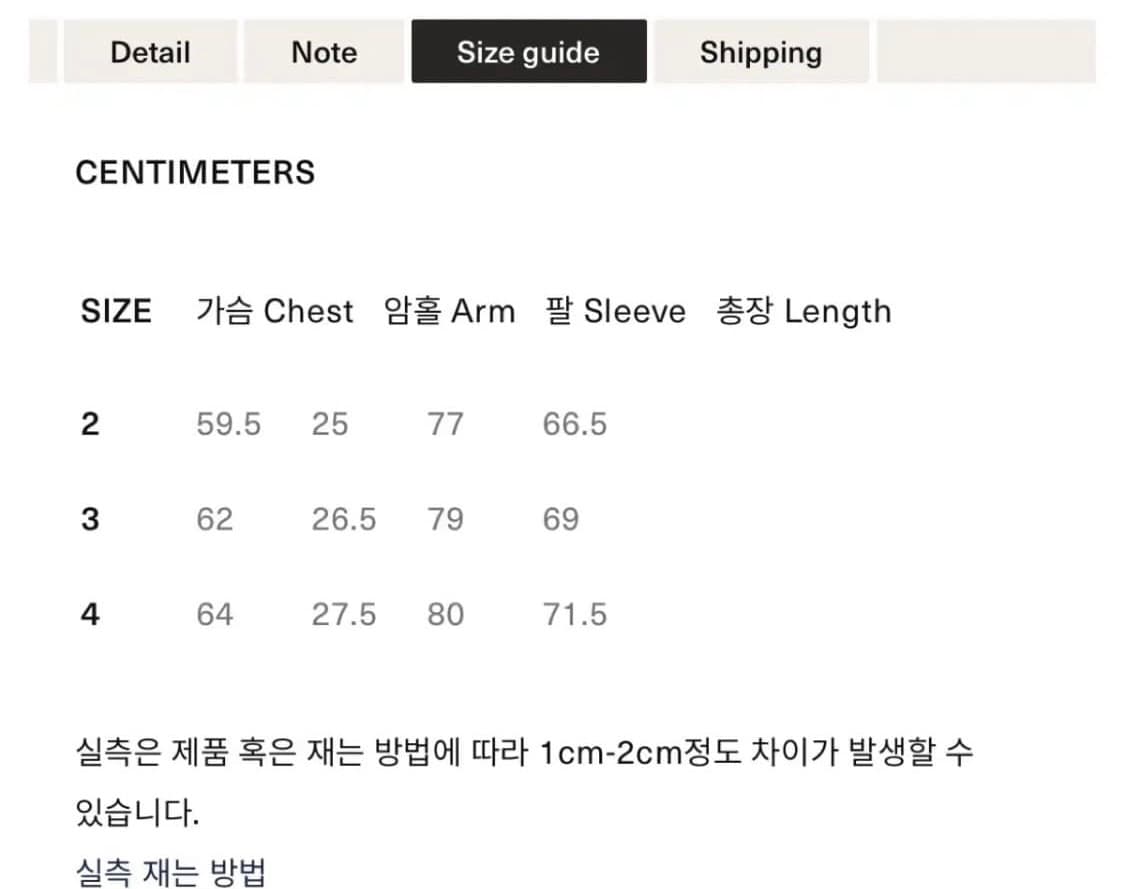The width and height of the screenshot is (1125, 889).
Task: Click the 71.5 measurement value
Action: click(574, 614)
